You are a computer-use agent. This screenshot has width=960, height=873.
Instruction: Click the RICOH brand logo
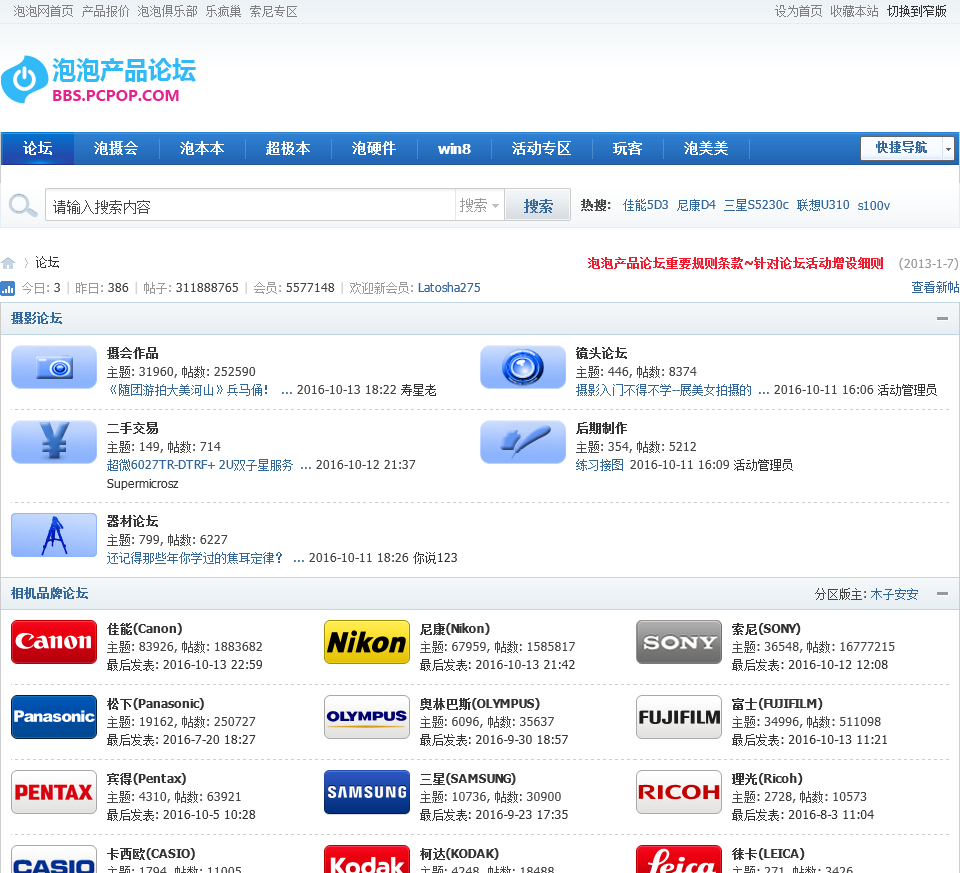click(x=679, y=792)
